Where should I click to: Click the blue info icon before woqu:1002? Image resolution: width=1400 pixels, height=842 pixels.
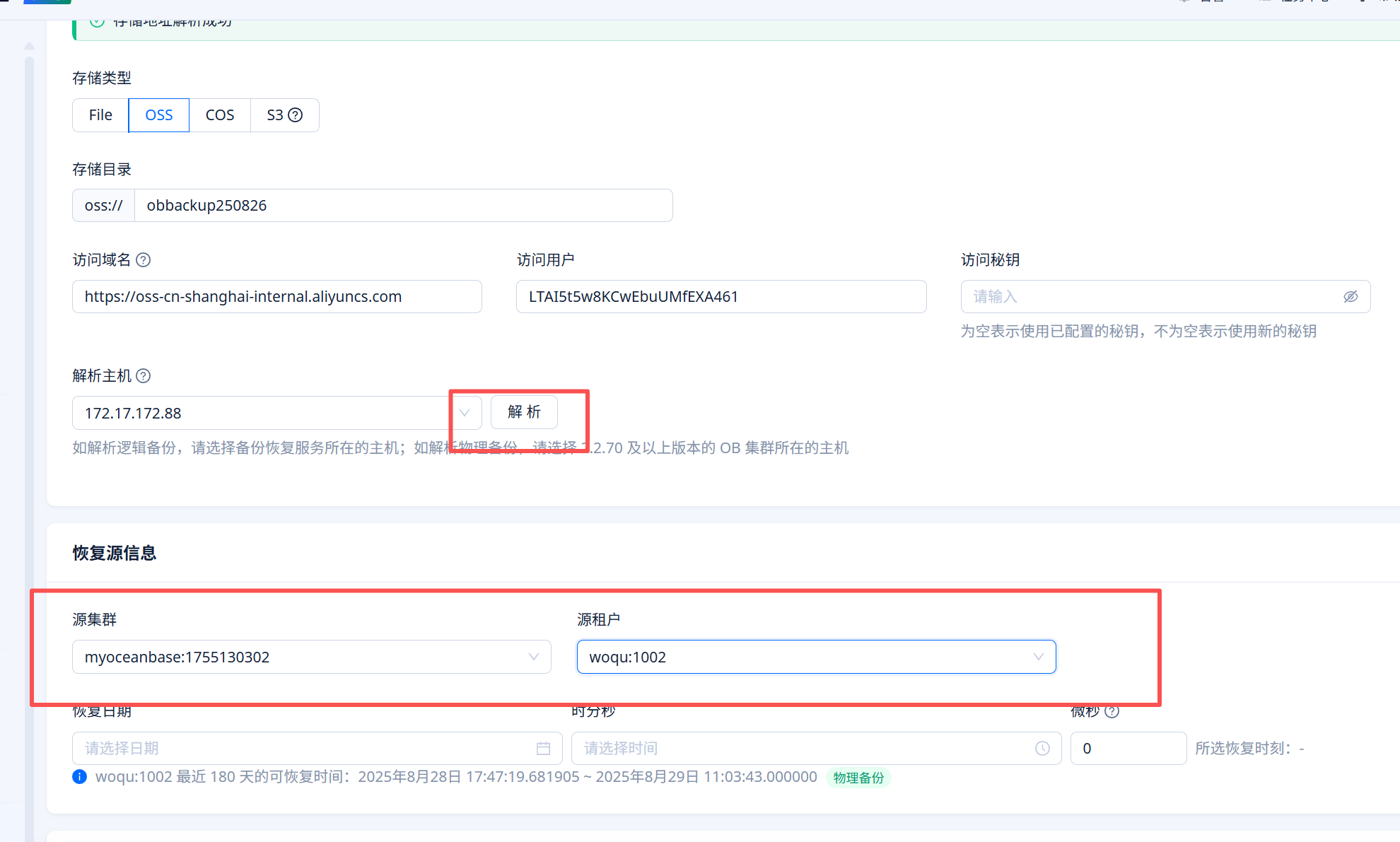(80, 777)
